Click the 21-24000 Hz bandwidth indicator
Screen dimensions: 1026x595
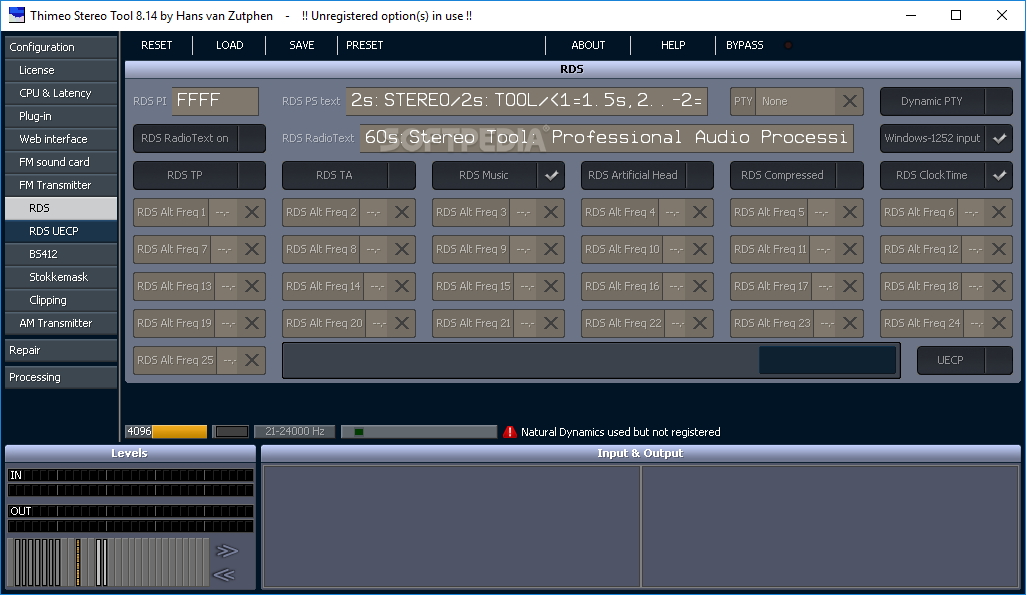pyautogui.click(x=294, y=431)
